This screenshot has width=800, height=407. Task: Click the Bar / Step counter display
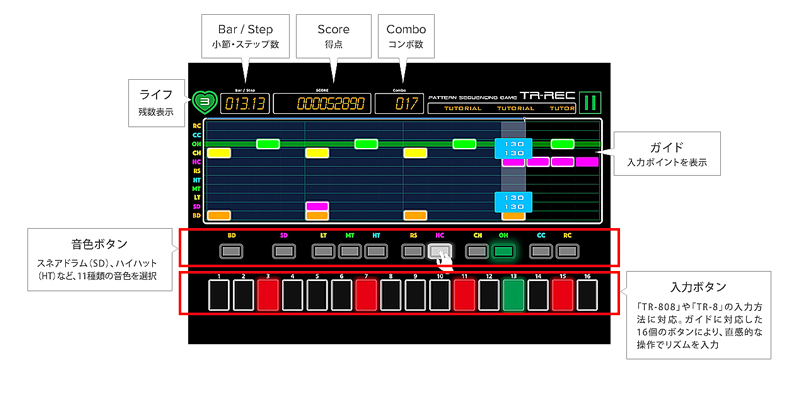[x=243, y=103]
